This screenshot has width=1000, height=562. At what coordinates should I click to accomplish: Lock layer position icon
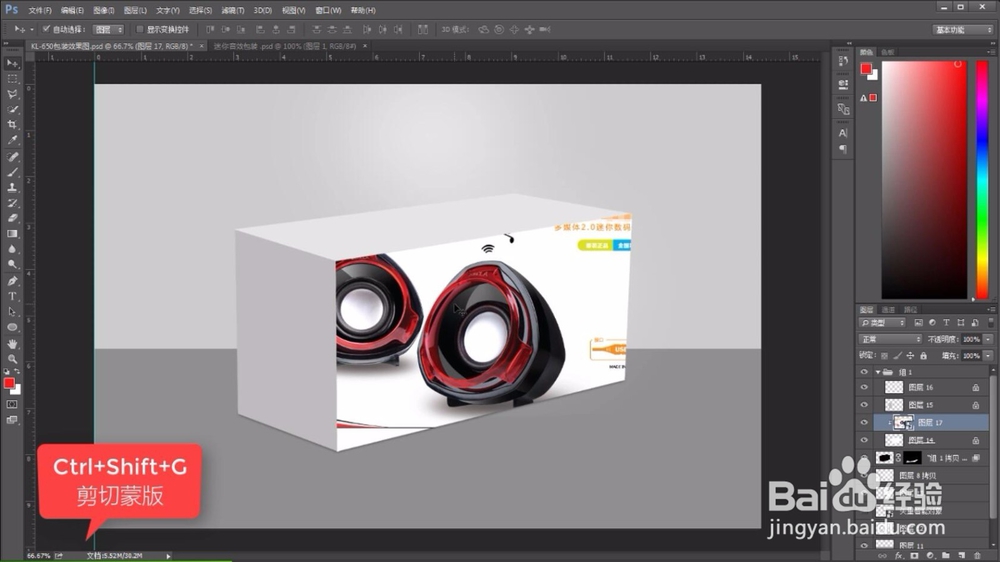pos(911,356)
